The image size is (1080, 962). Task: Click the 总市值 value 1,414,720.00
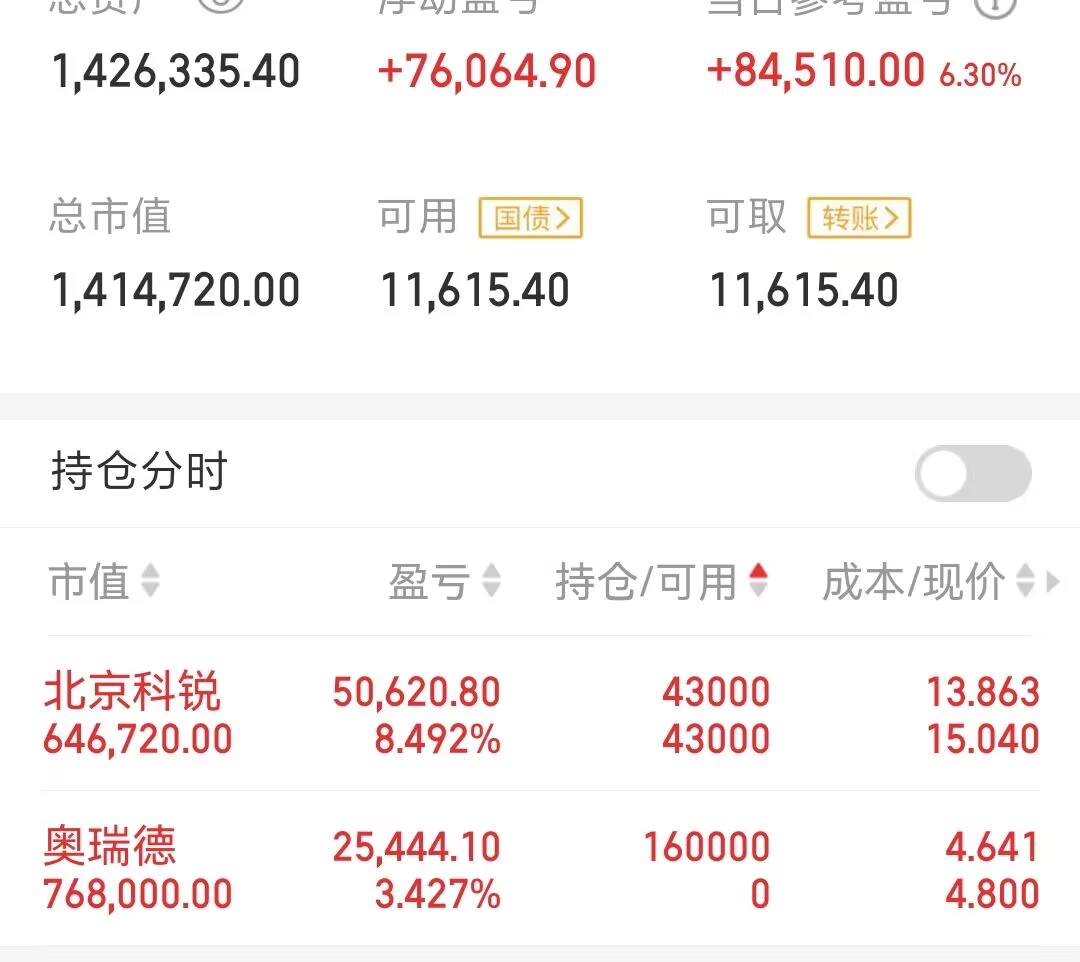point(176,290)
